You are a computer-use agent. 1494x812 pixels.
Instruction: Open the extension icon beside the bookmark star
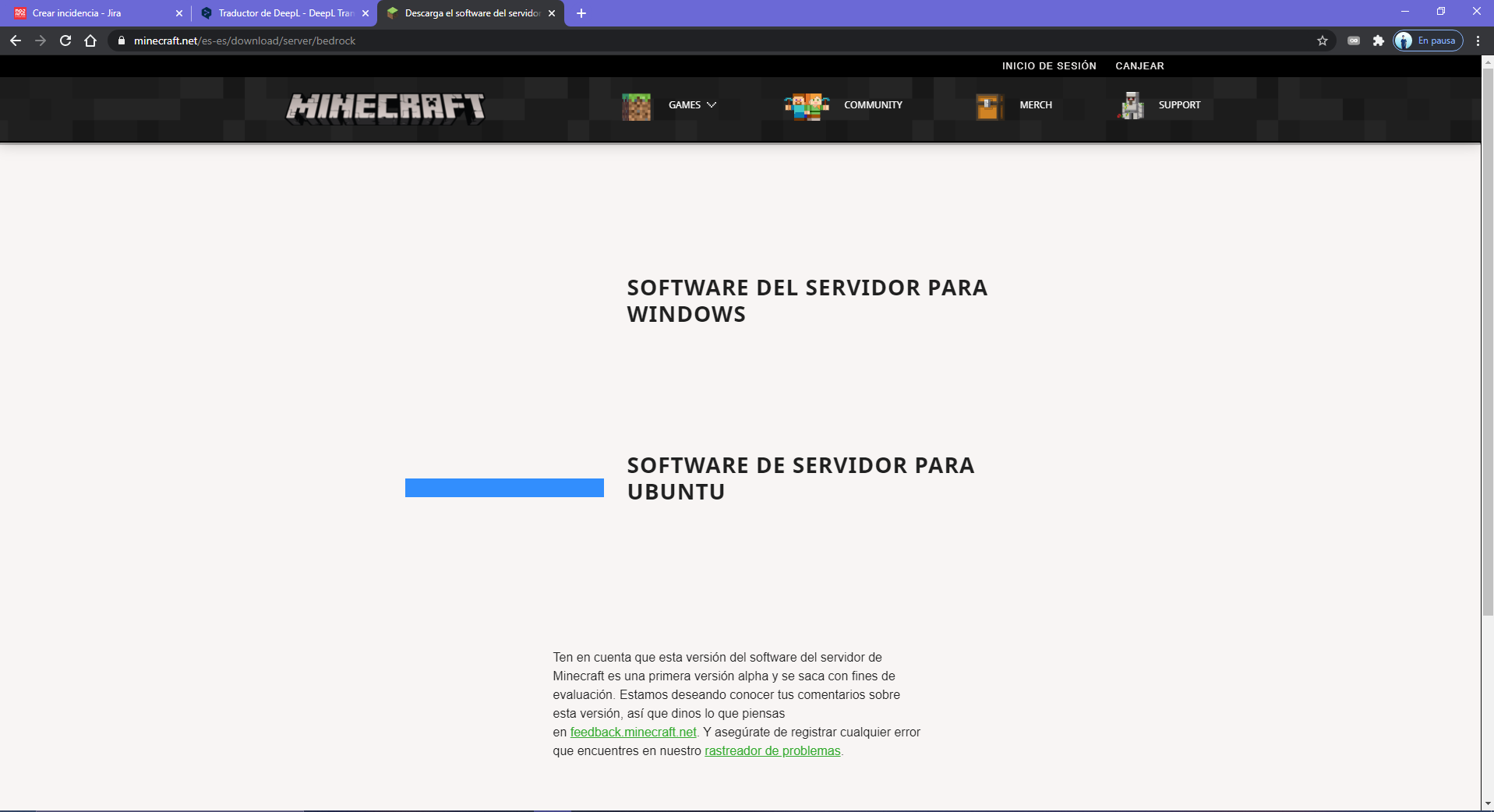point(1354,41)
